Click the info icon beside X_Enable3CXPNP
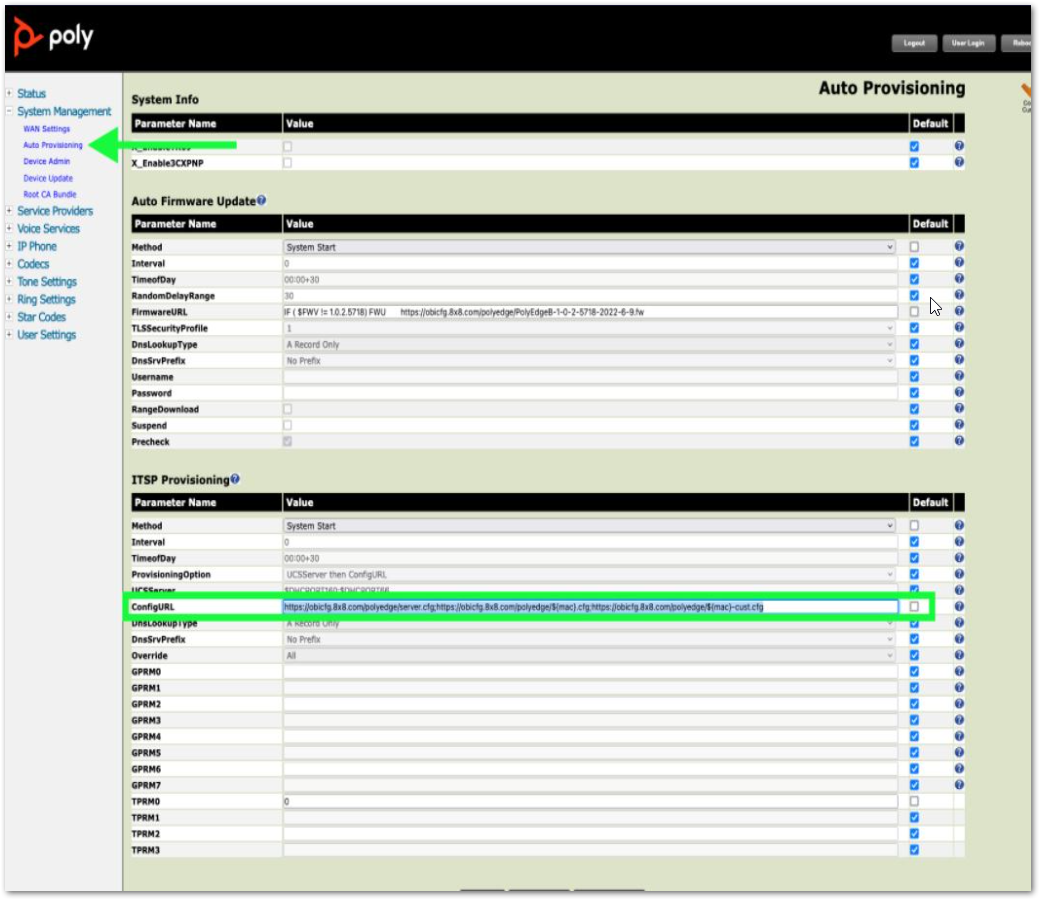1040x900 pixels. pos(958,162)
